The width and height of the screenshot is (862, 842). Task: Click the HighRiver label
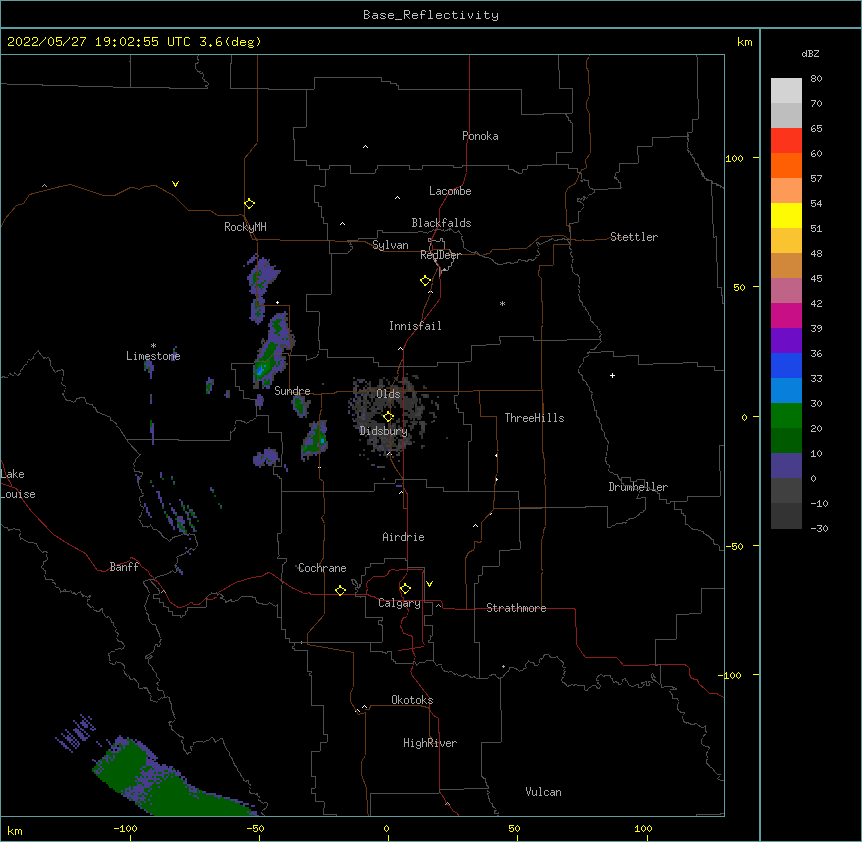[x=430, y=743]
